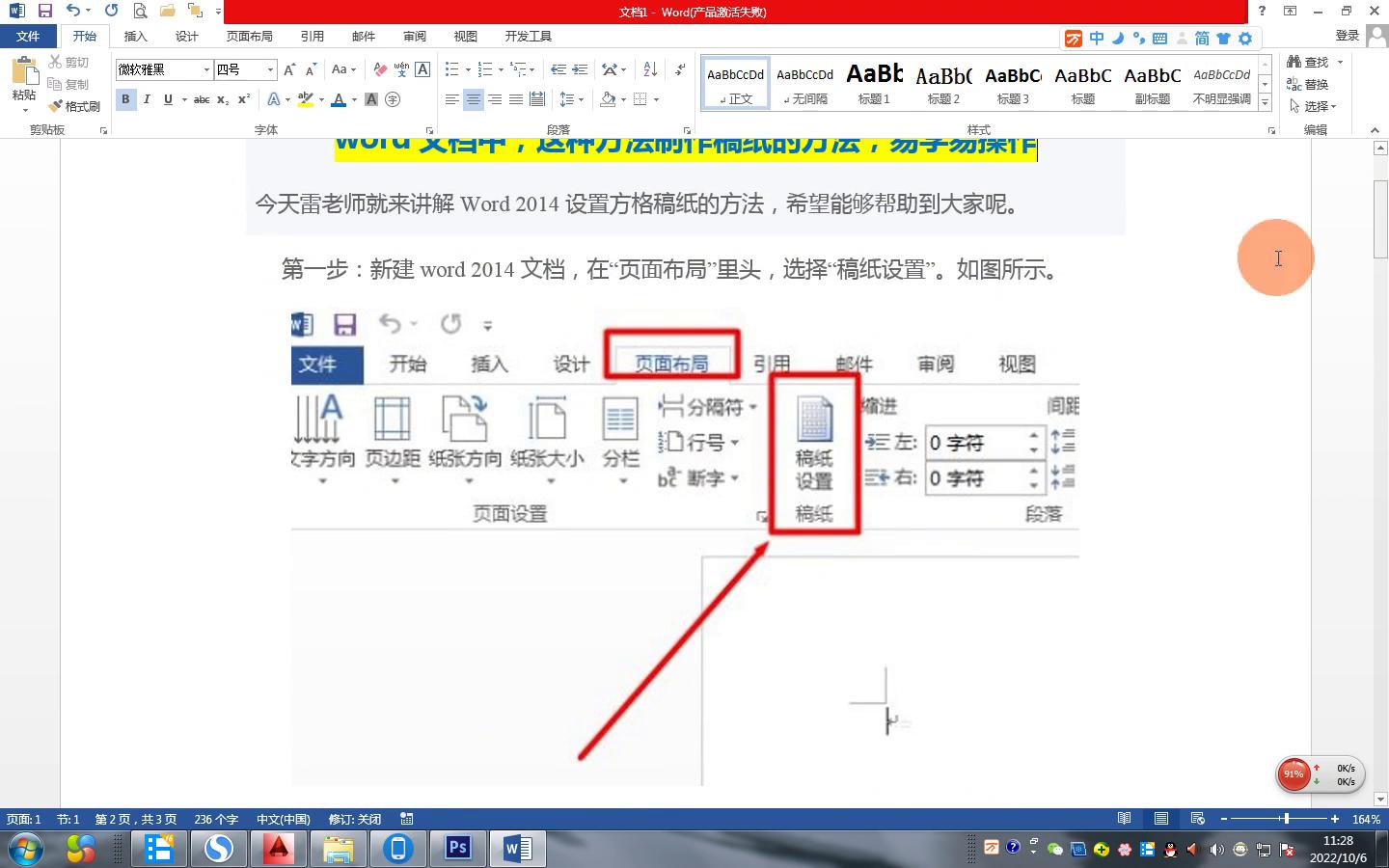
Task: Toggle center text alignment
Action: (x=473, y=99)
